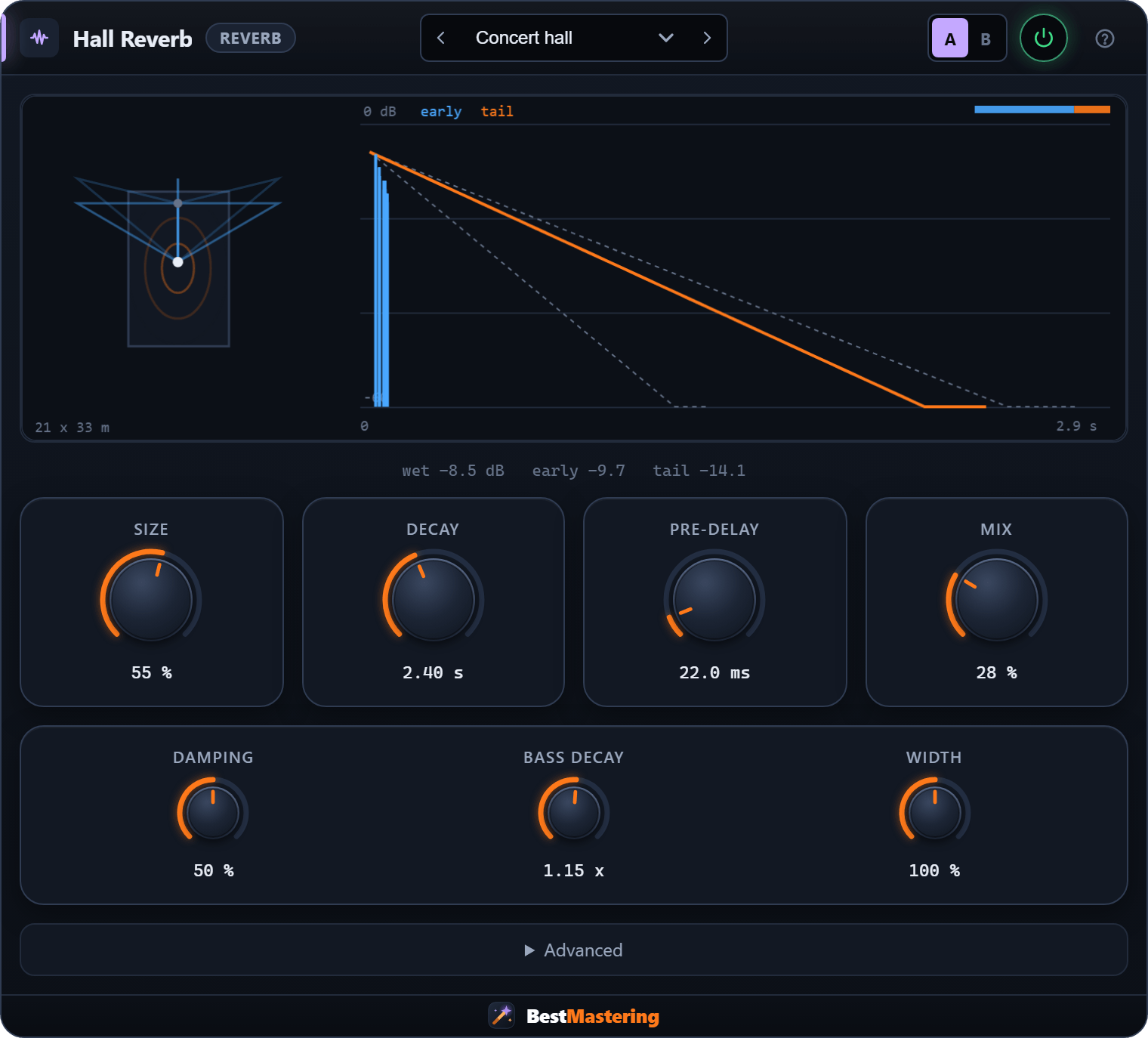1148x1038 pixels.
Task: Click the '0 dB' graph axis label
Action: [x=379, y=111]
